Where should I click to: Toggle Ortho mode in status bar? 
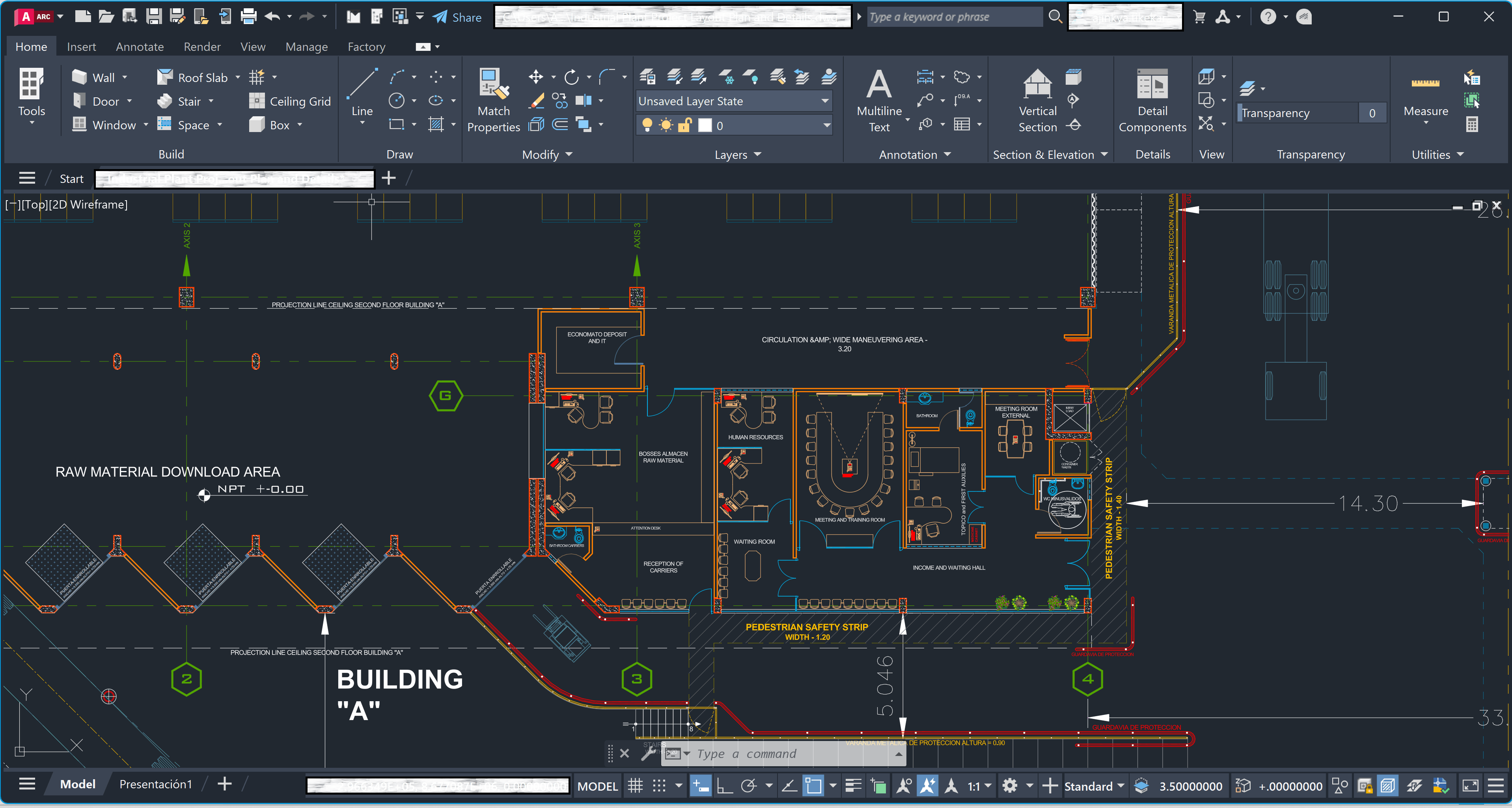pos(725,786)
